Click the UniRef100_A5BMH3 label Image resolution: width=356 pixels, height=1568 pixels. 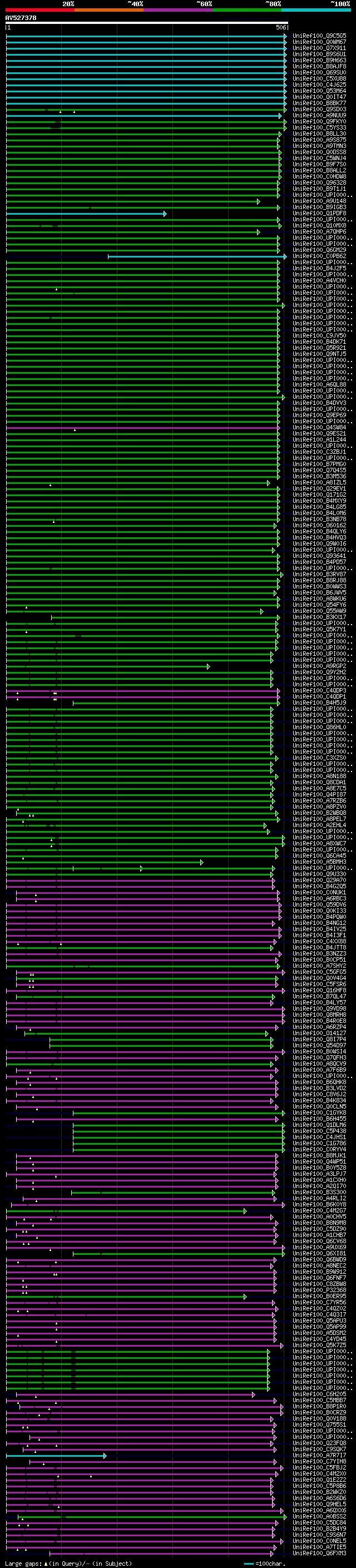click(319, 862)
